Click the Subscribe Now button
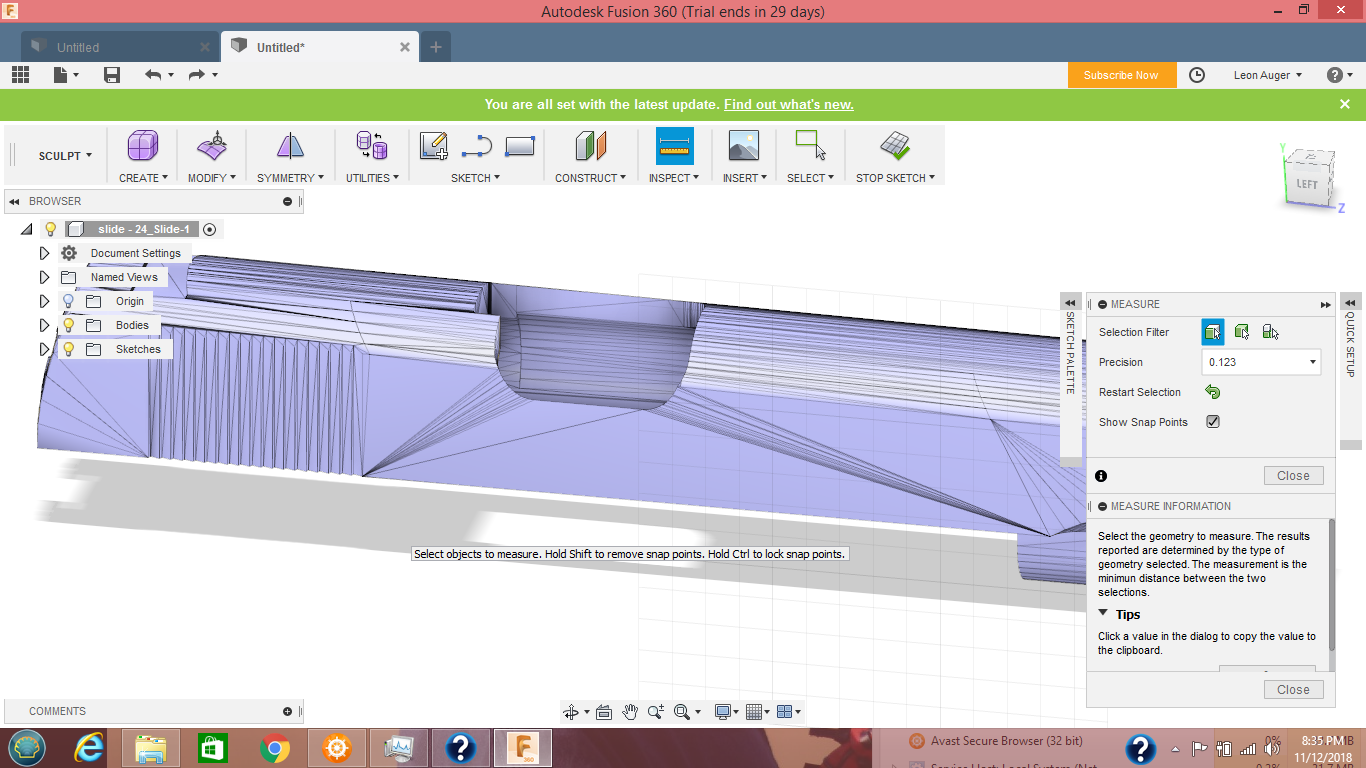1366x768 pixels. pyautogui.click(x=1121, y=75)
